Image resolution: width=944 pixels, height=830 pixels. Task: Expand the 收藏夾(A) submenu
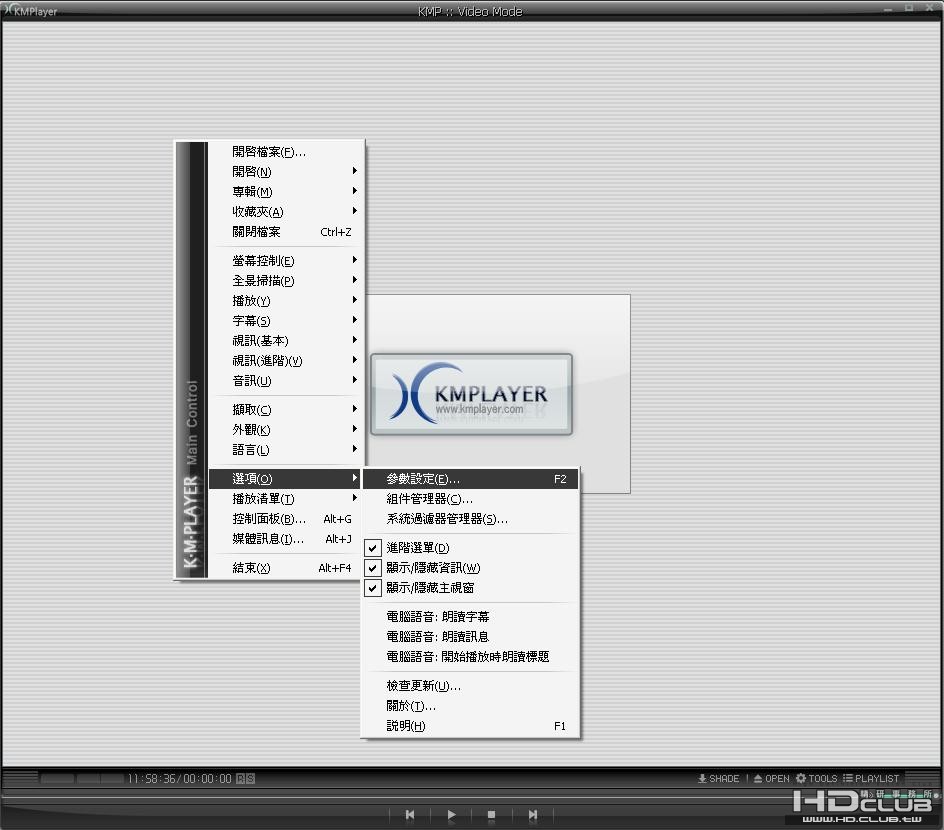click(x=286, y=211)
